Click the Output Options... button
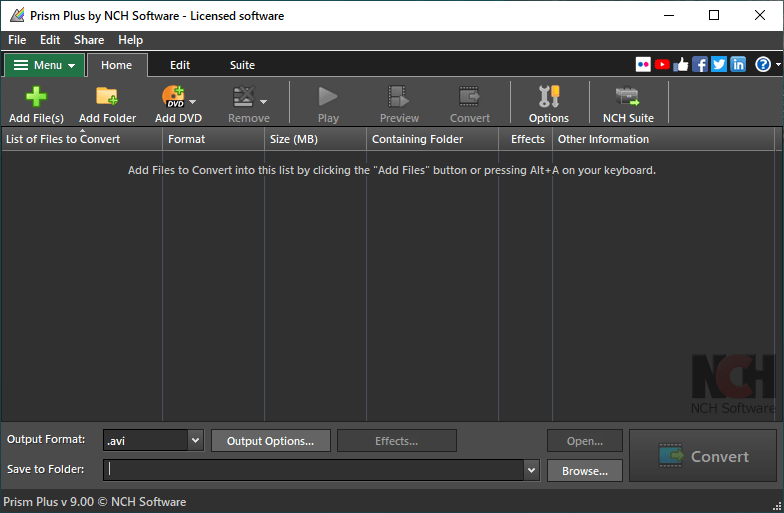 [x=270, y=440]
